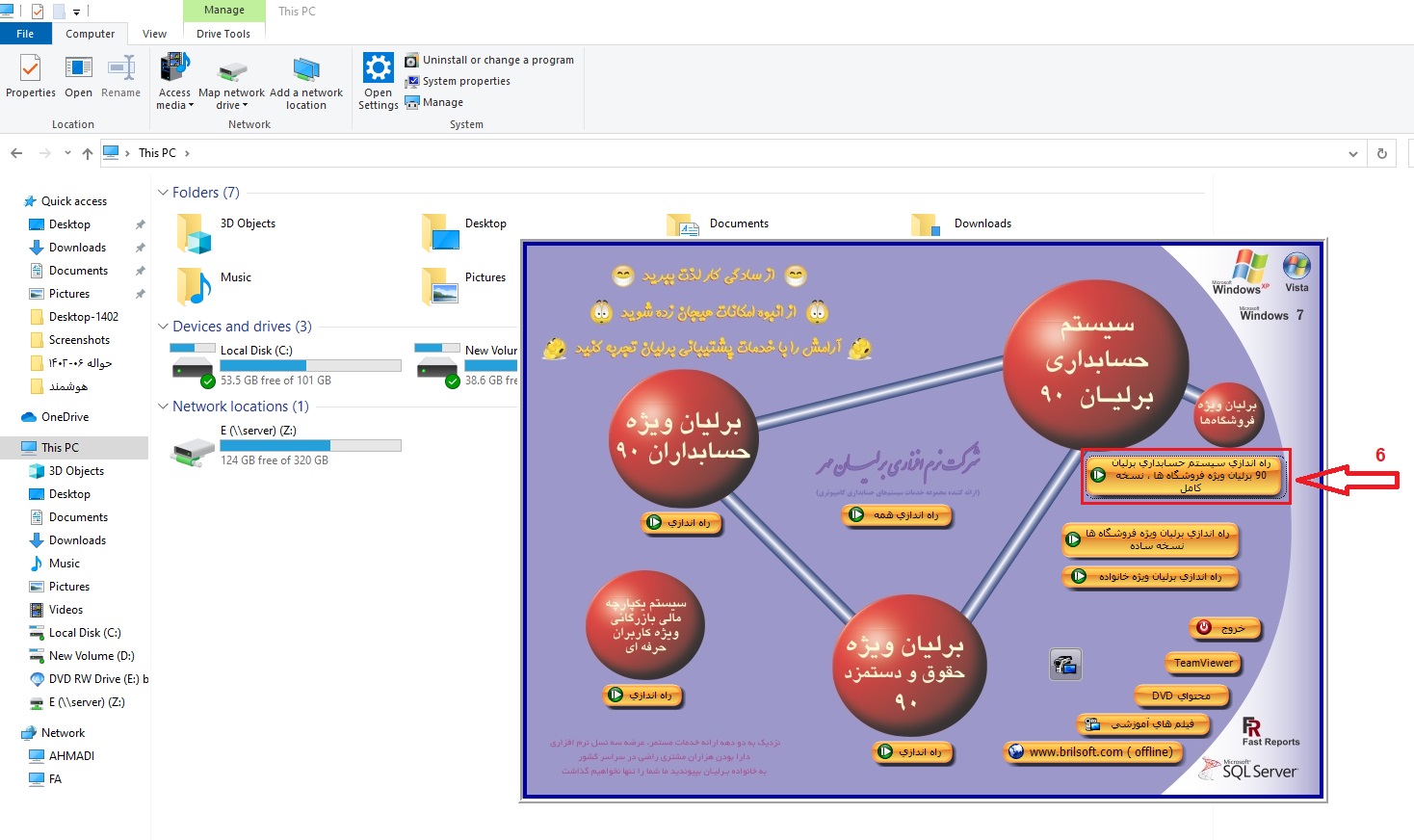The height and width of the screenshot is (840, 1414).
Task: Select DVD RW Drive (E:) in navigation pane
Action: [89, 679]
